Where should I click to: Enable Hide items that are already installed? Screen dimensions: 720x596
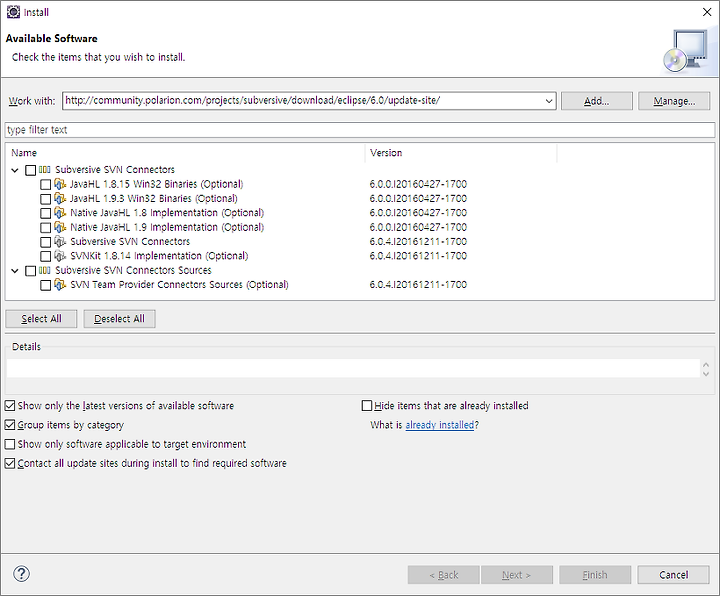tap(367, 405)
